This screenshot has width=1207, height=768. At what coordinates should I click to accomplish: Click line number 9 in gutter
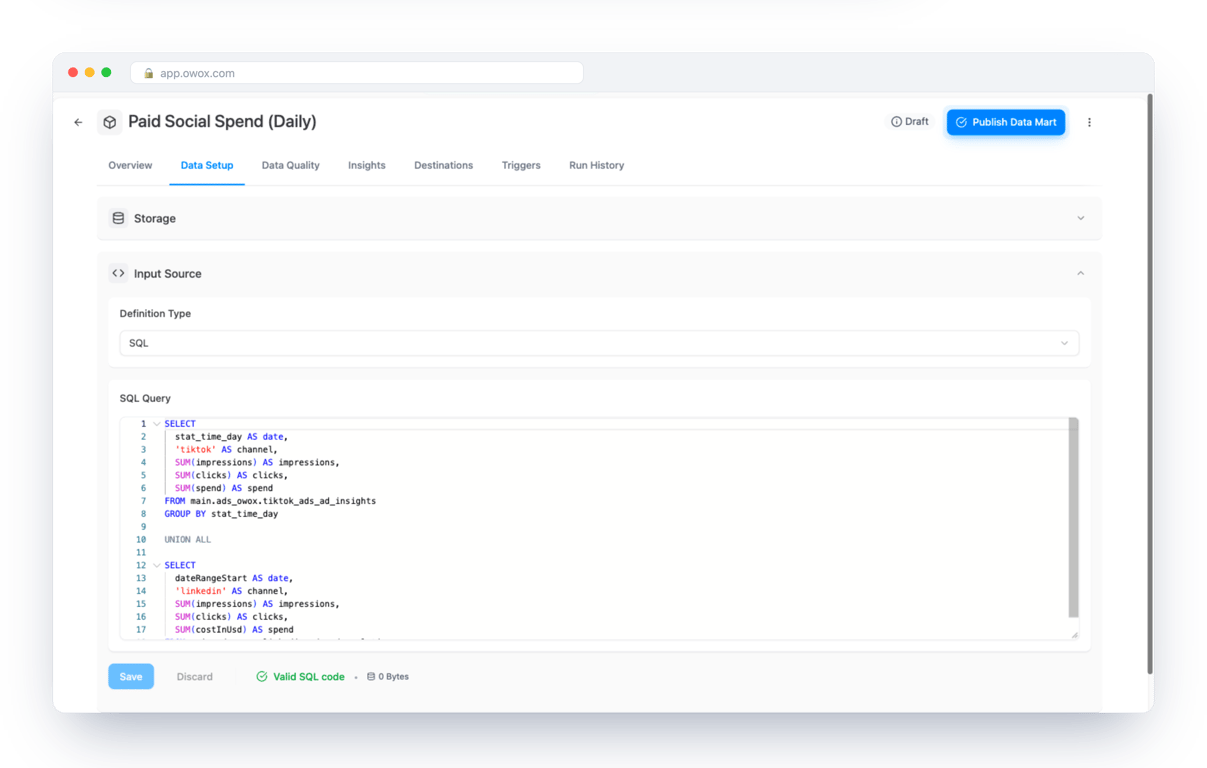143,527
